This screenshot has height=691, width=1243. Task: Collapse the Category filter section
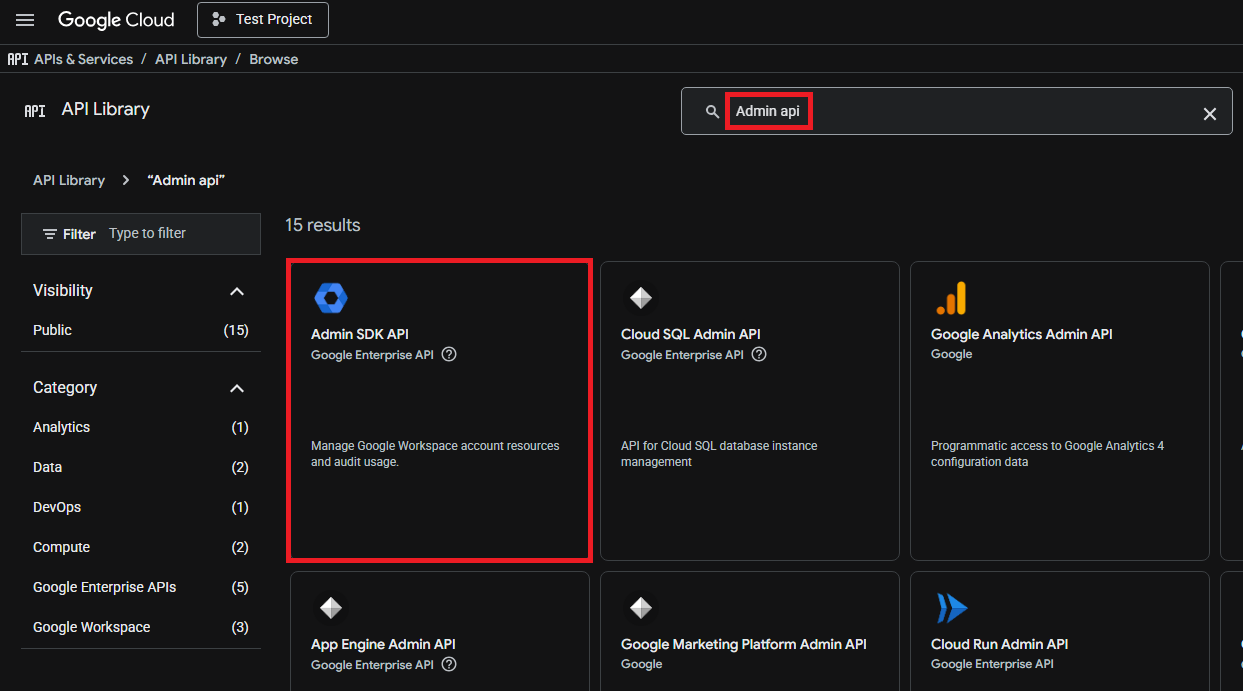pyautogui.click(x=237, y=388)
